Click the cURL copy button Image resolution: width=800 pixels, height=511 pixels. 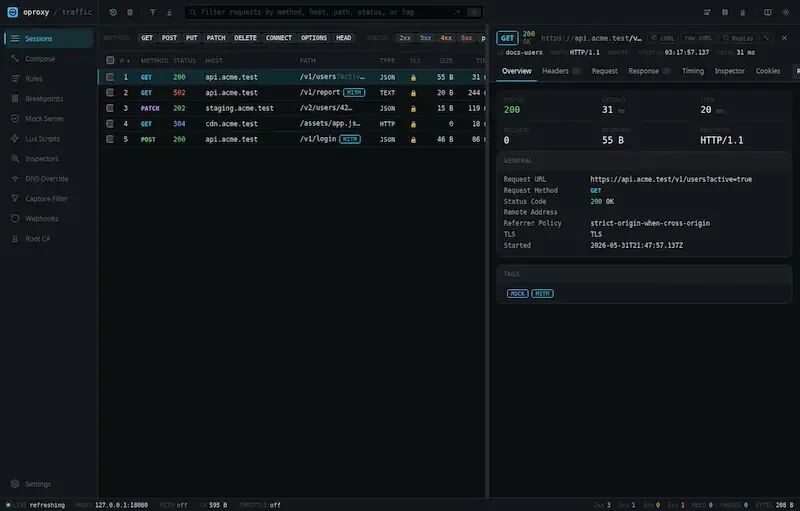[x=663, y=38]
